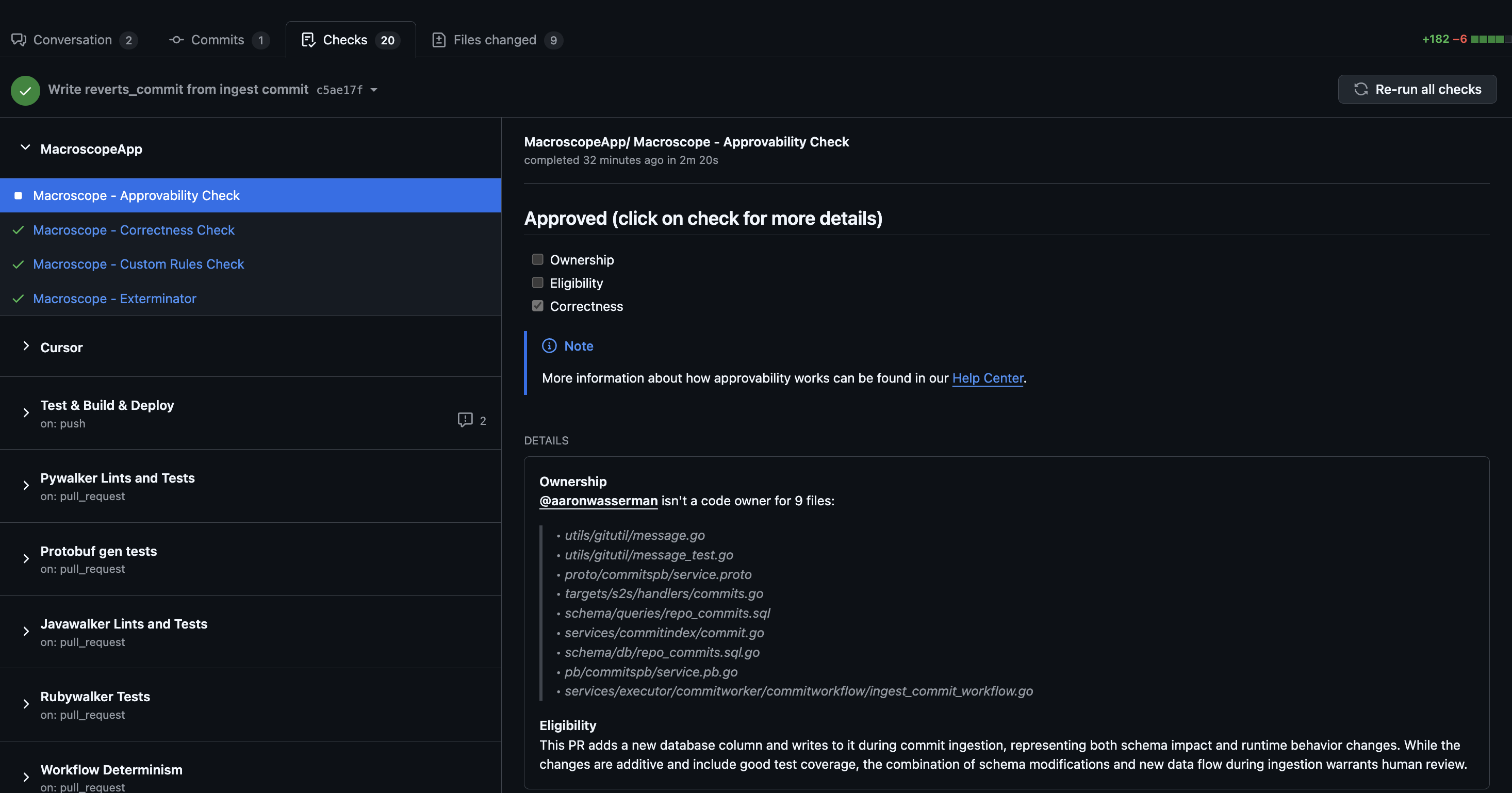
Task: Click the green checkmark beside Correctness Check
Action: tap(18, 230)
